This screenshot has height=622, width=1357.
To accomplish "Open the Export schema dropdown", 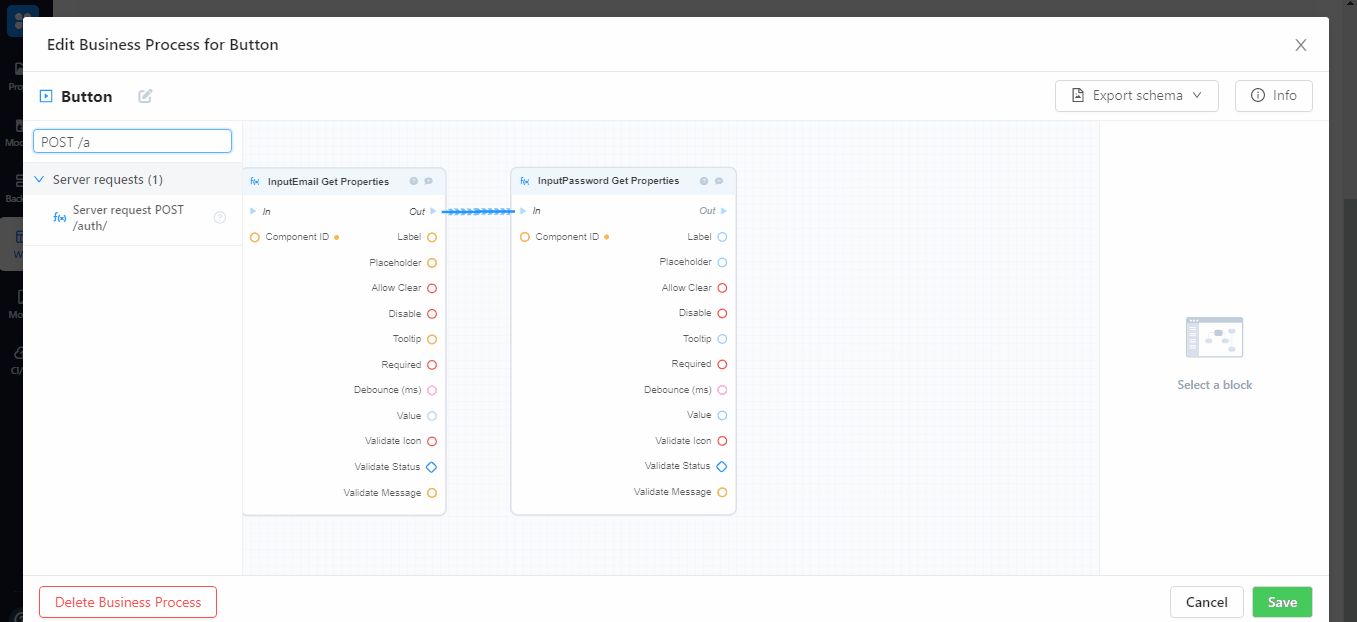I will (1136, 96).
